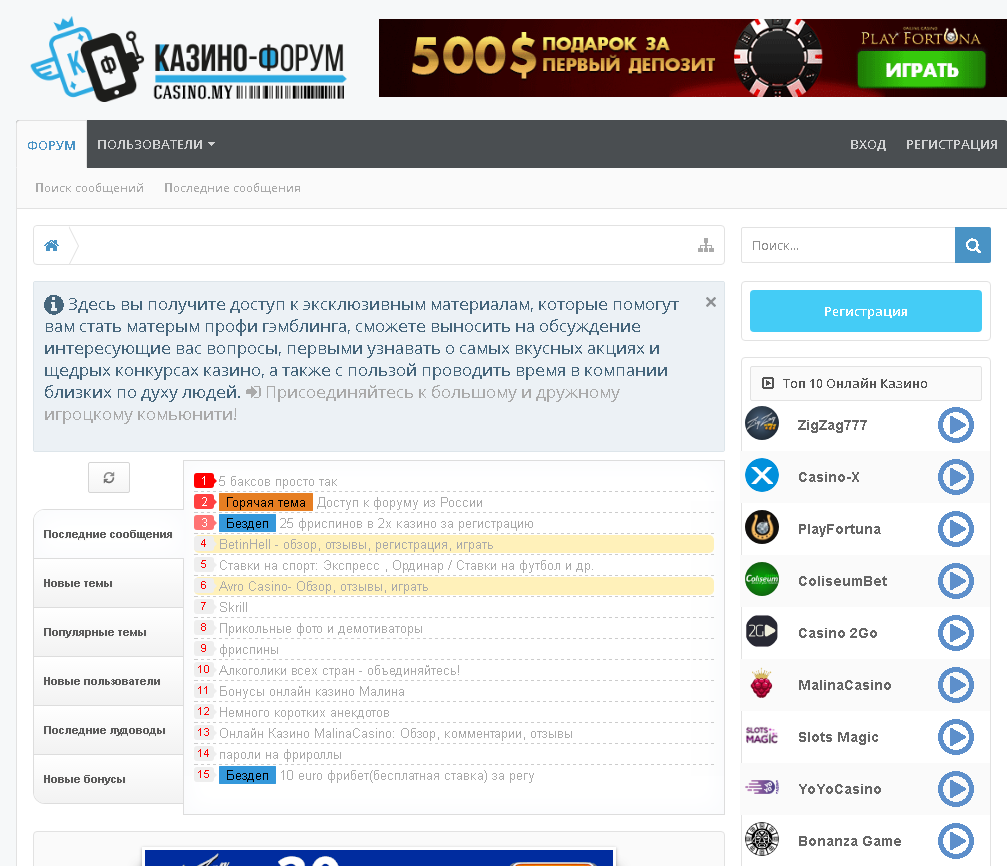Play button next to MalinaCasino
This screenshot has width=1007, height=866.
tap(956, 685)
